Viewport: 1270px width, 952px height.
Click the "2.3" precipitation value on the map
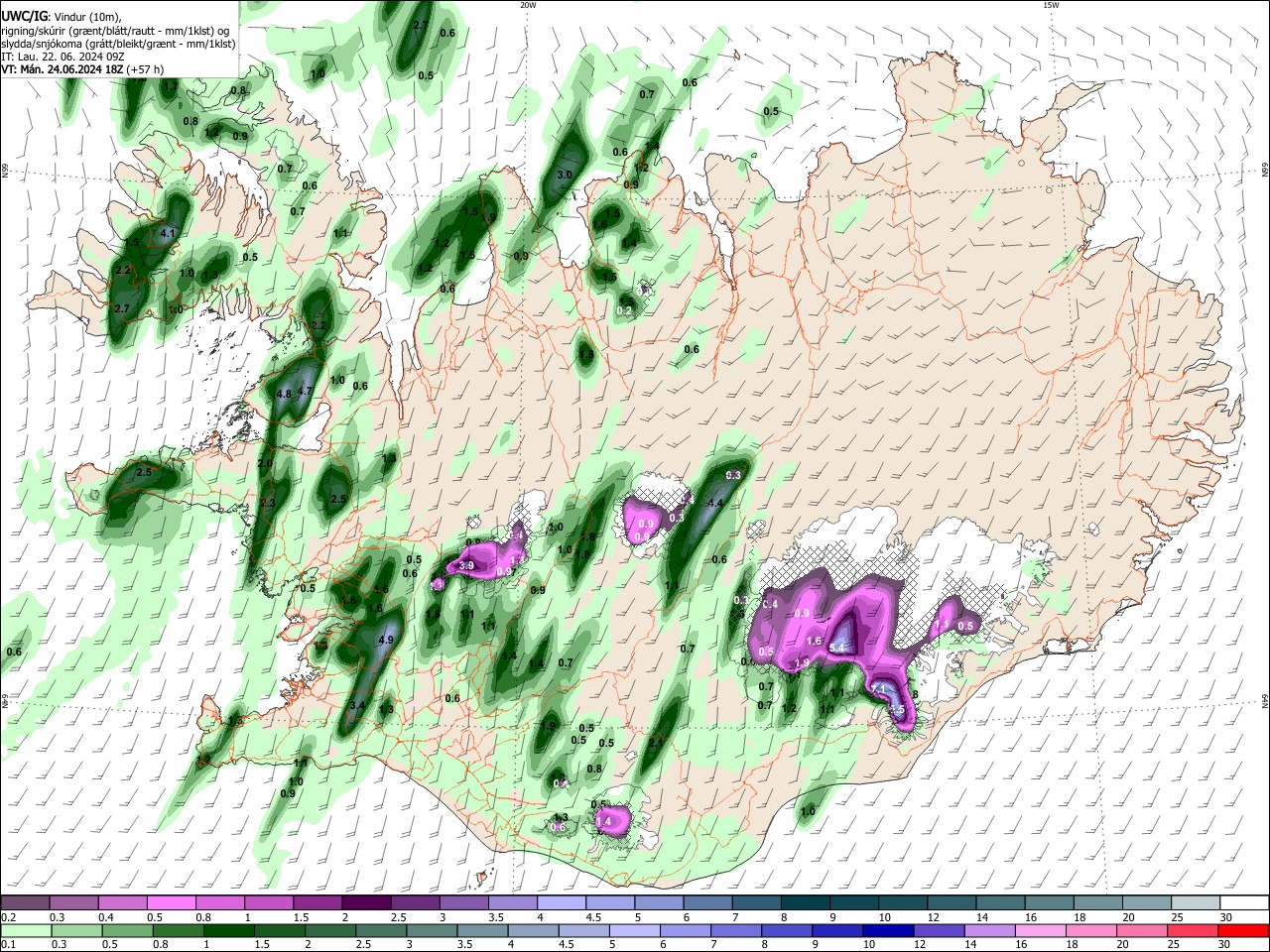point(268,504)
